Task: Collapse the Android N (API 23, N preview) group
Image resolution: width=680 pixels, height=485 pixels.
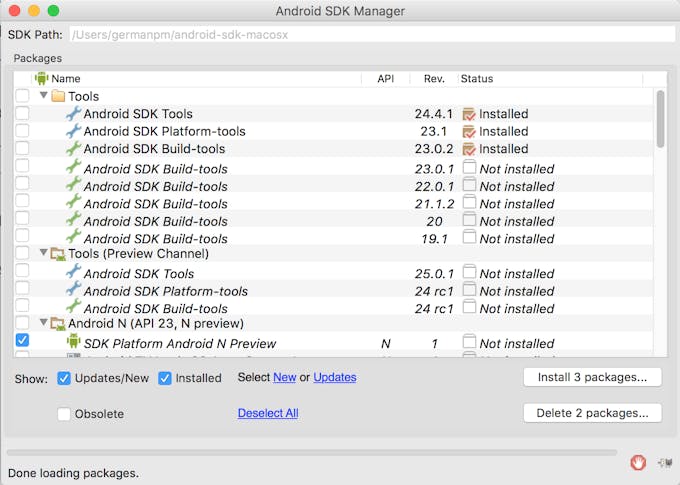Action: point(43,322)
